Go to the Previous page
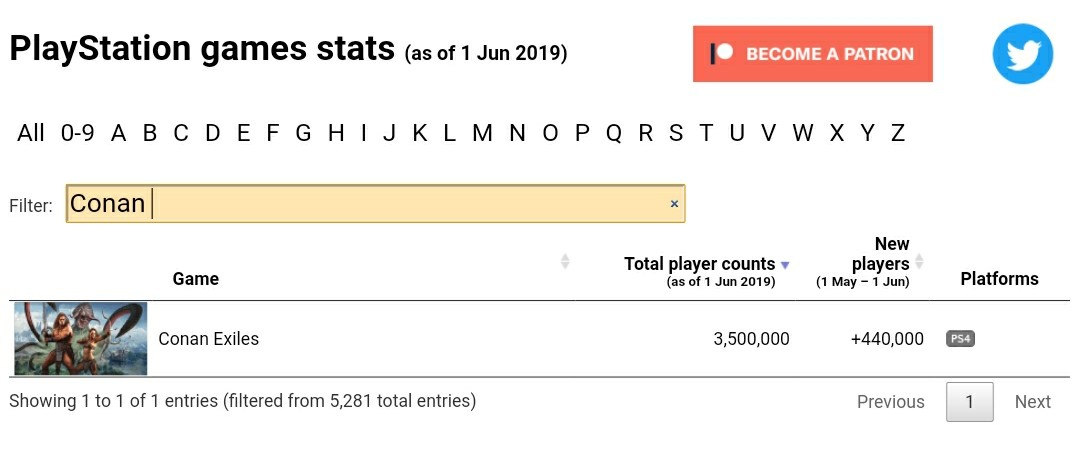This screenshot has width=1080, height=457. tap(890, 402)
